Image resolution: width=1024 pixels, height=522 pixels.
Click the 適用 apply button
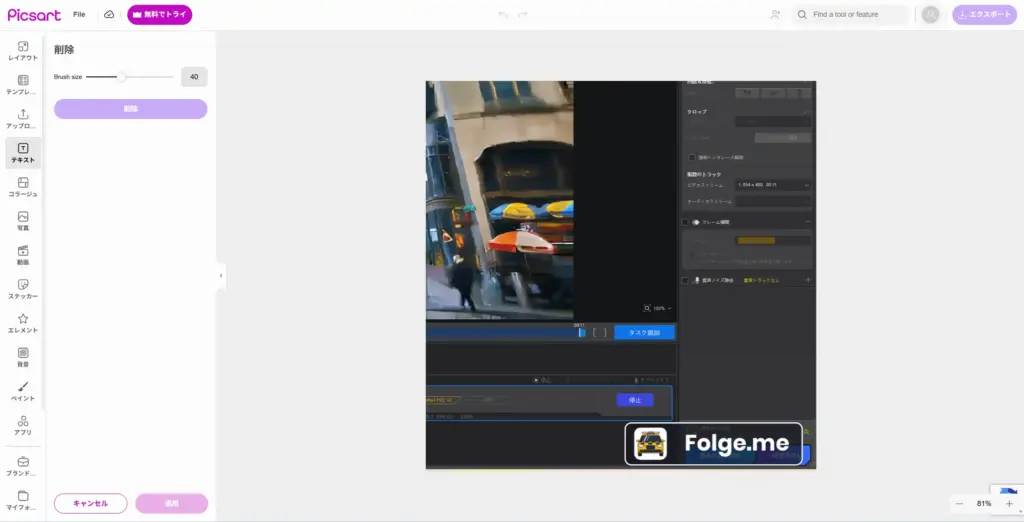pyautogui.click(x=172, y=504)
